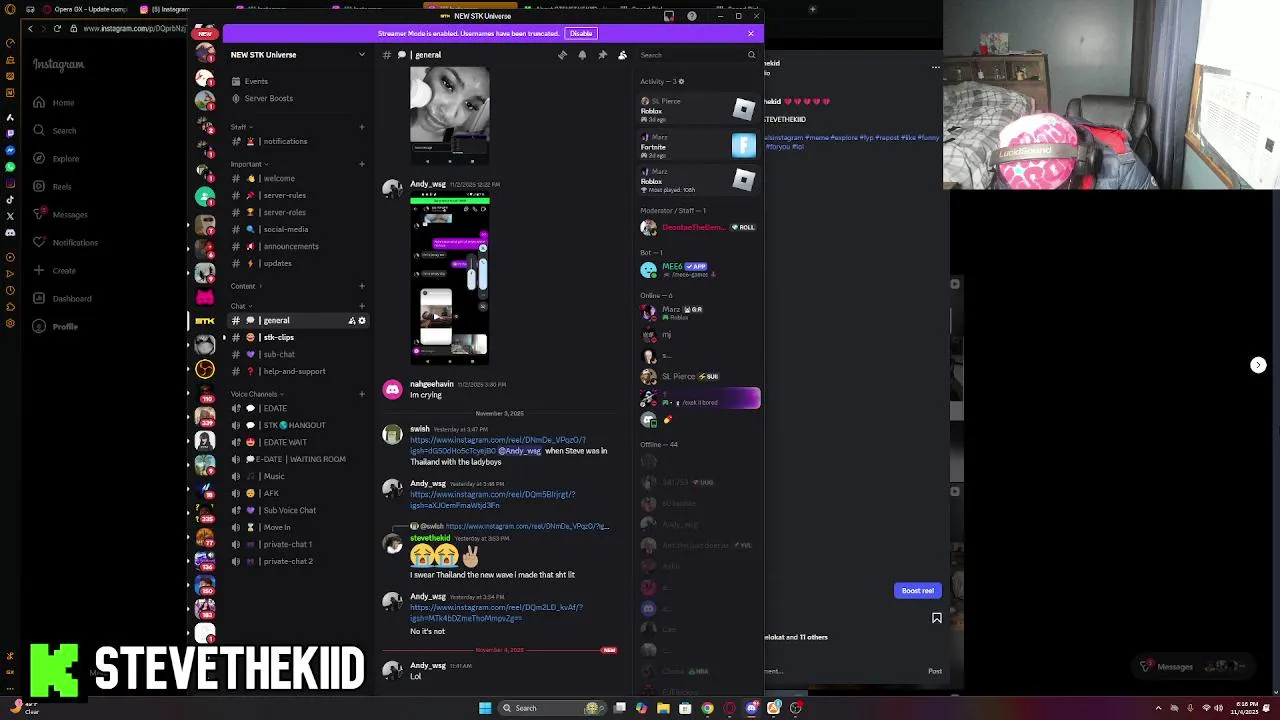
Task: Open the stk-clips channel
Action: 298,337
